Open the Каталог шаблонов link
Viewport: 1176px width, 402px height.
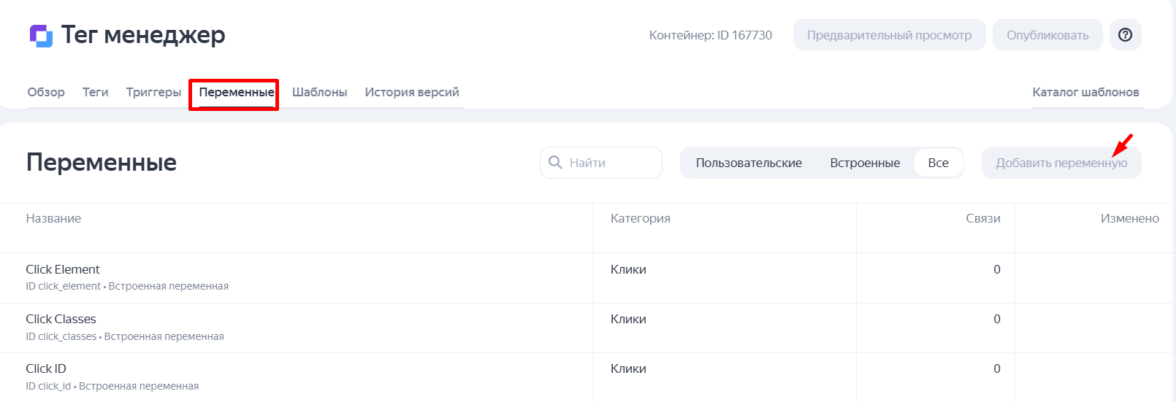[1085, 92]
